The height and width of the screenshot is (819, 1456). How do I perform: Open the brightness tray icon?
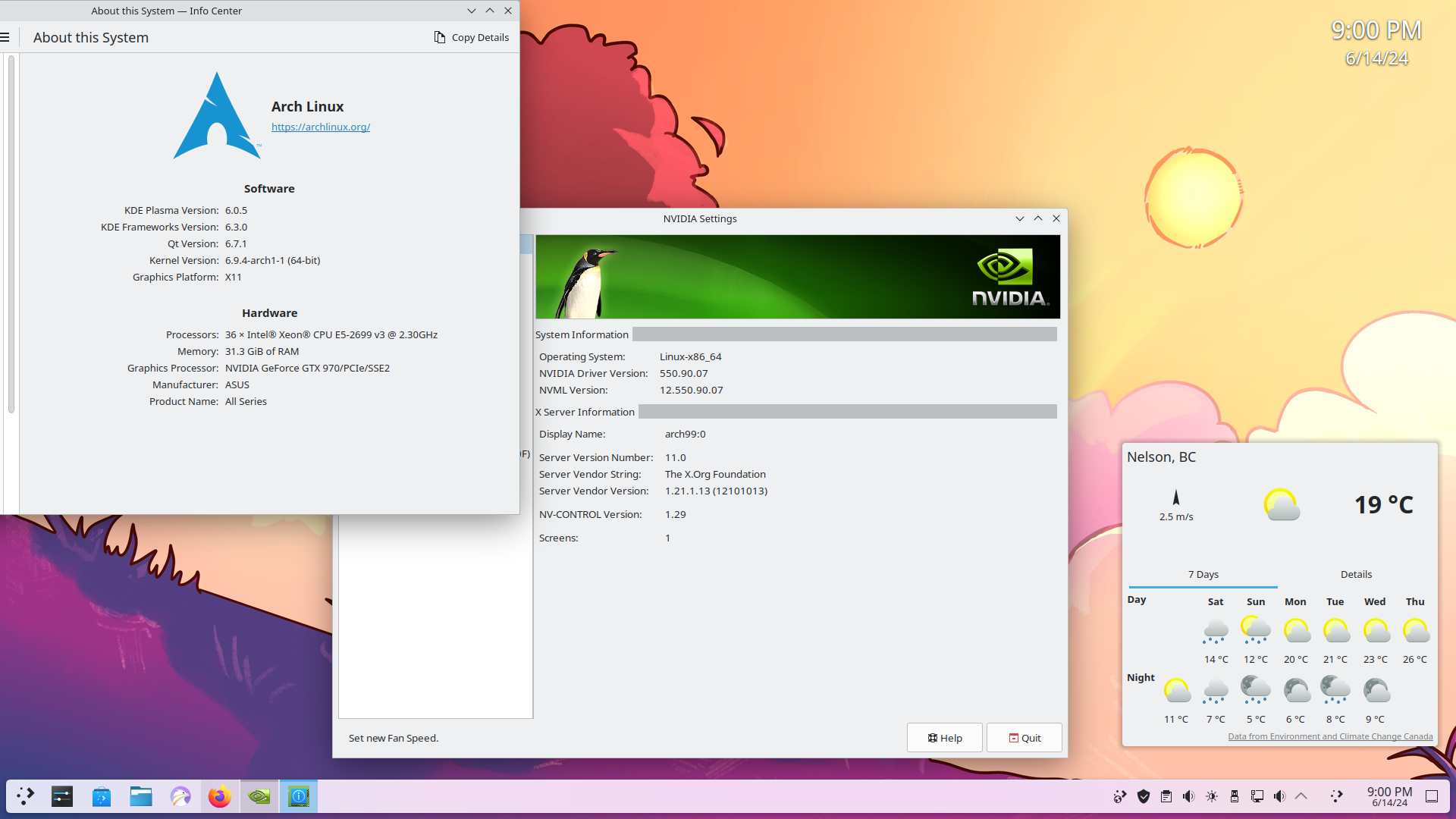coord(1212,796)
